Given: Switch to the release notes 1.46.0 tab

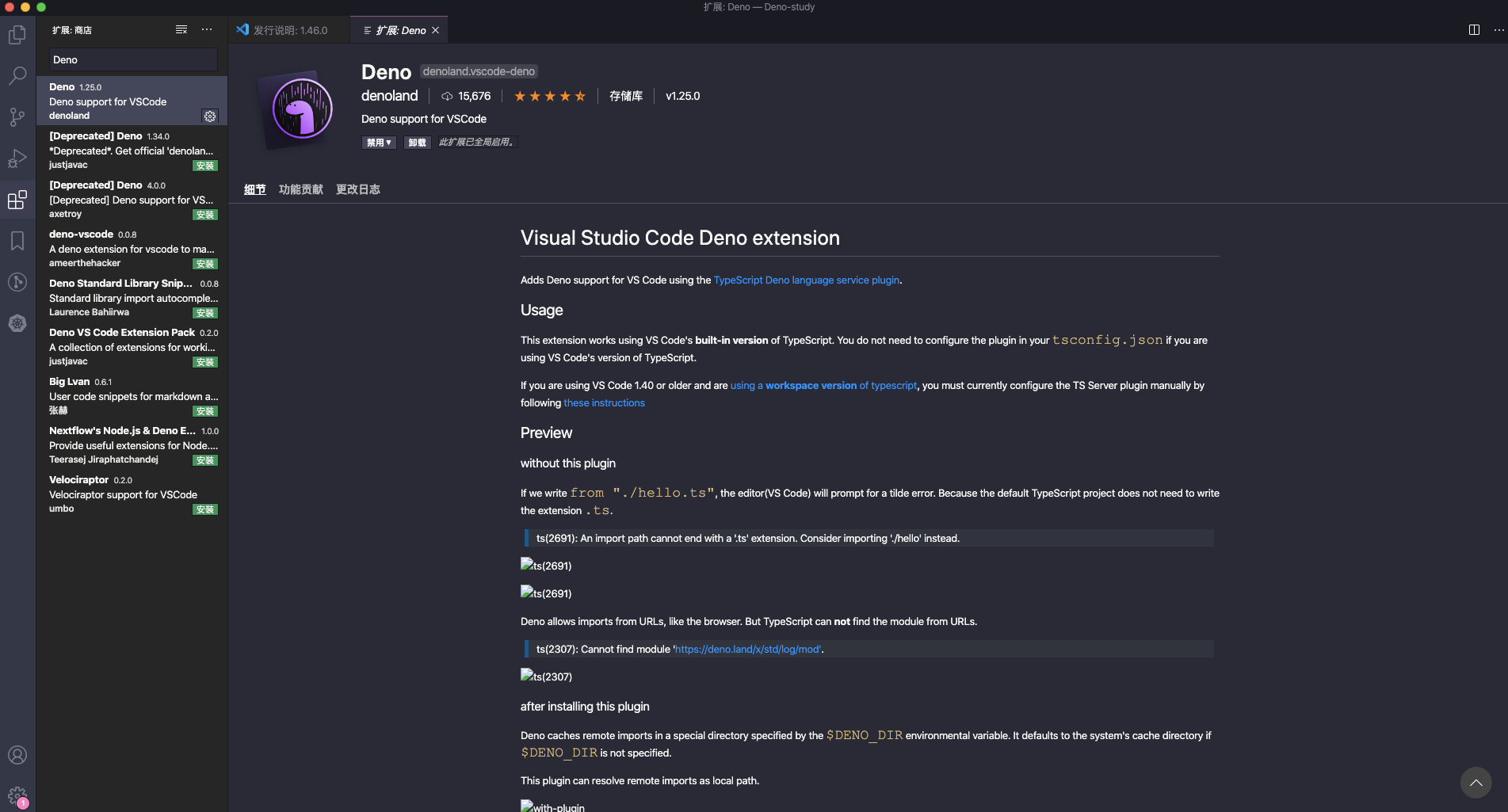Looking at the screenshot, I should point(288,30).
